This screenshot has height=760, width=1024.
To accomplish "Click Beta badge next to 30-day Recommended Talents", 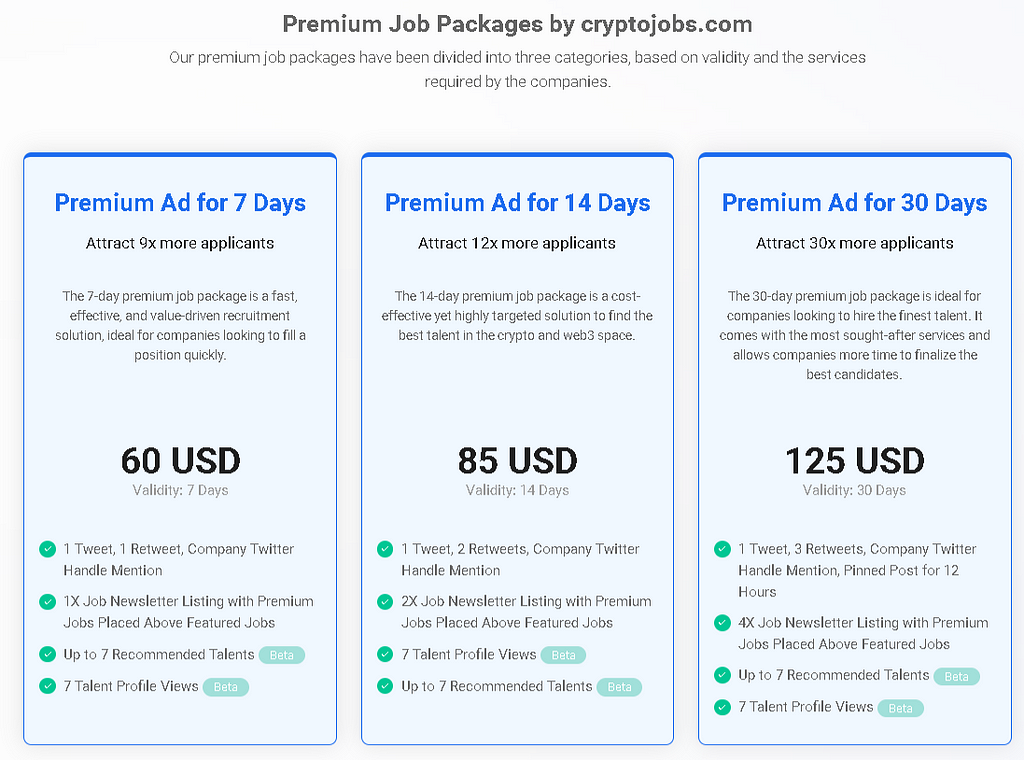I will 956,676.
